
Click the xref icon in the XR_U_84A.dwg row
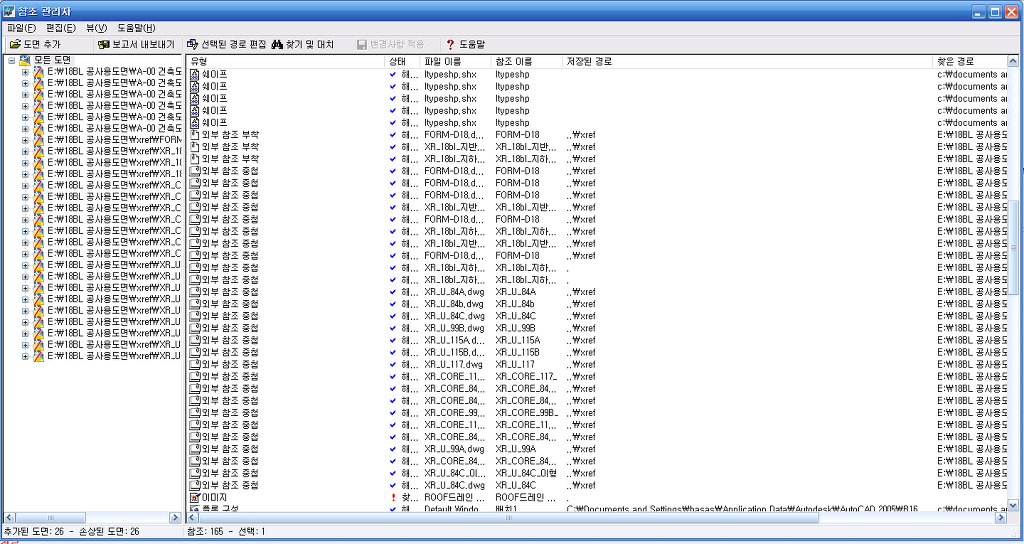pyautogui.click(x=195, y=292)
